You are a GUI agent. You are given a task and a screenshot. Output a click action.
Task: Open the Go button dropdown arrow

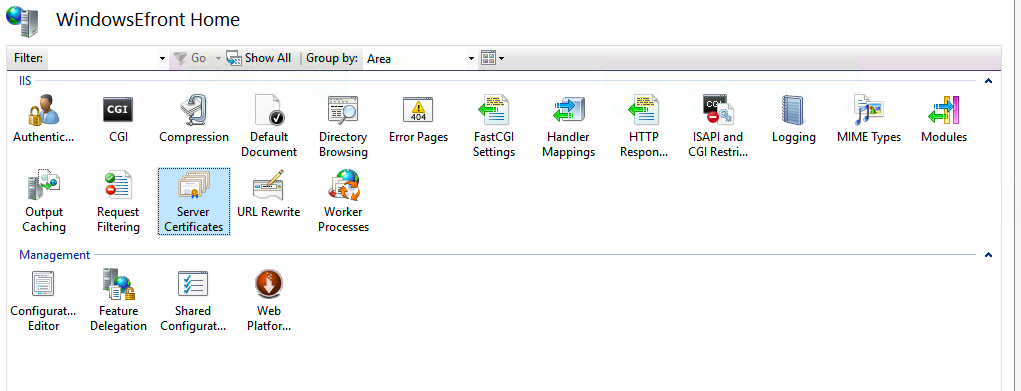(x=218, y=59)
